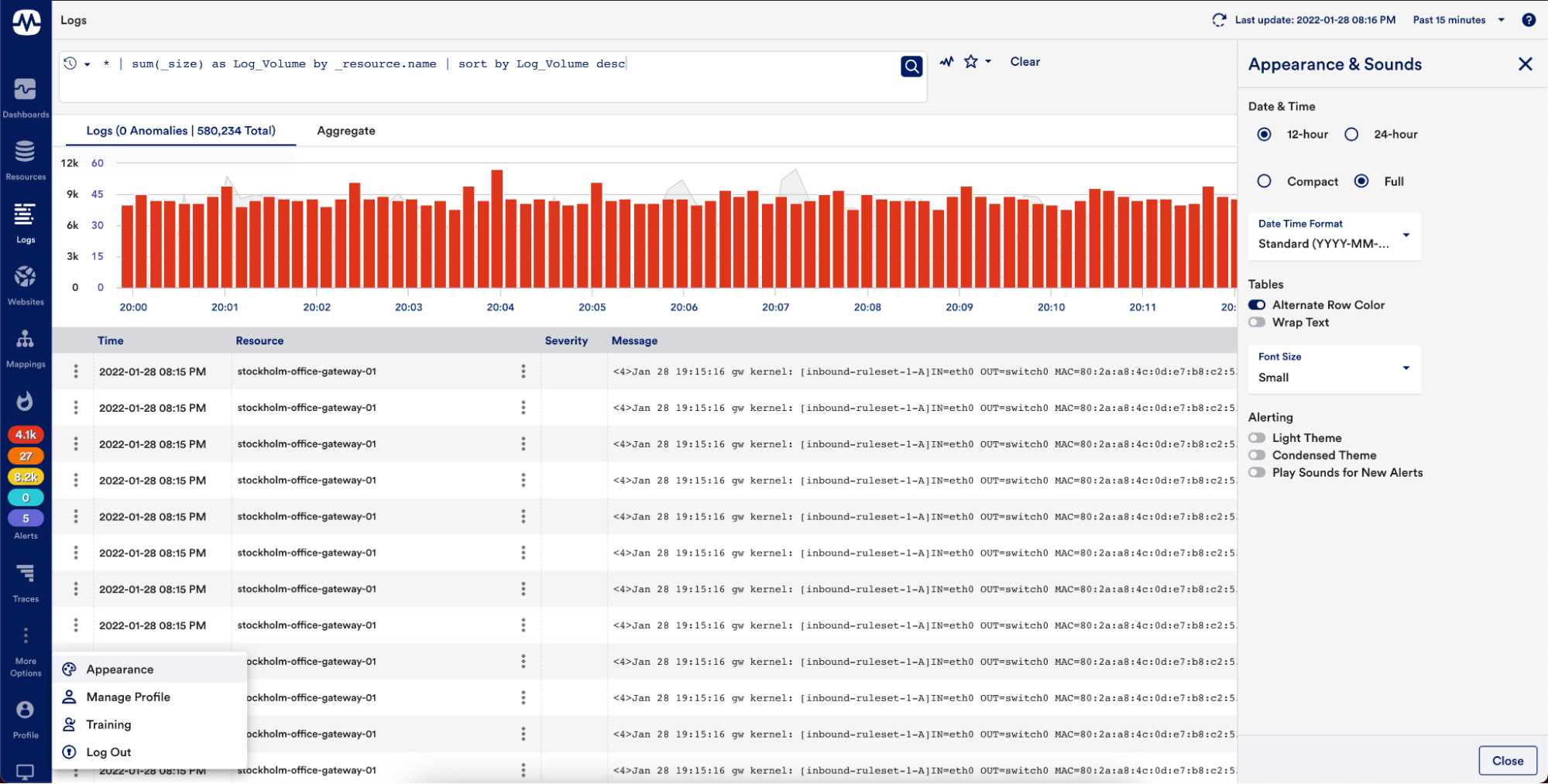1548x784 pixels.
Task: Open the Dashboards section in sidebar
Action: [26, 98]
